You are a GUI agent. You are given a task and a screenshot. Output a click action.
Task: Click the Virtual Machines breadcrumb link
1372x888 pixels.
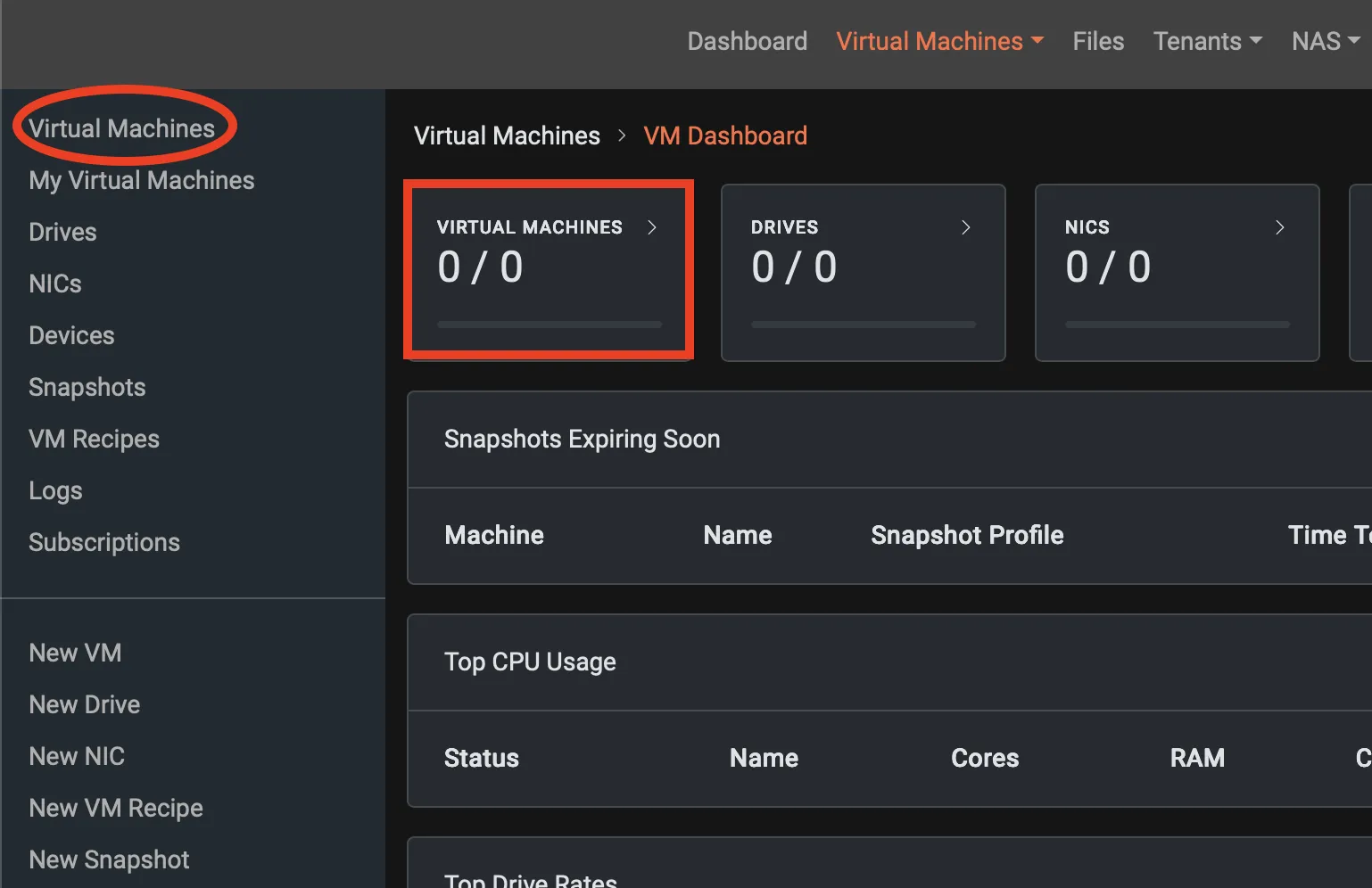[x=507, y=135]
